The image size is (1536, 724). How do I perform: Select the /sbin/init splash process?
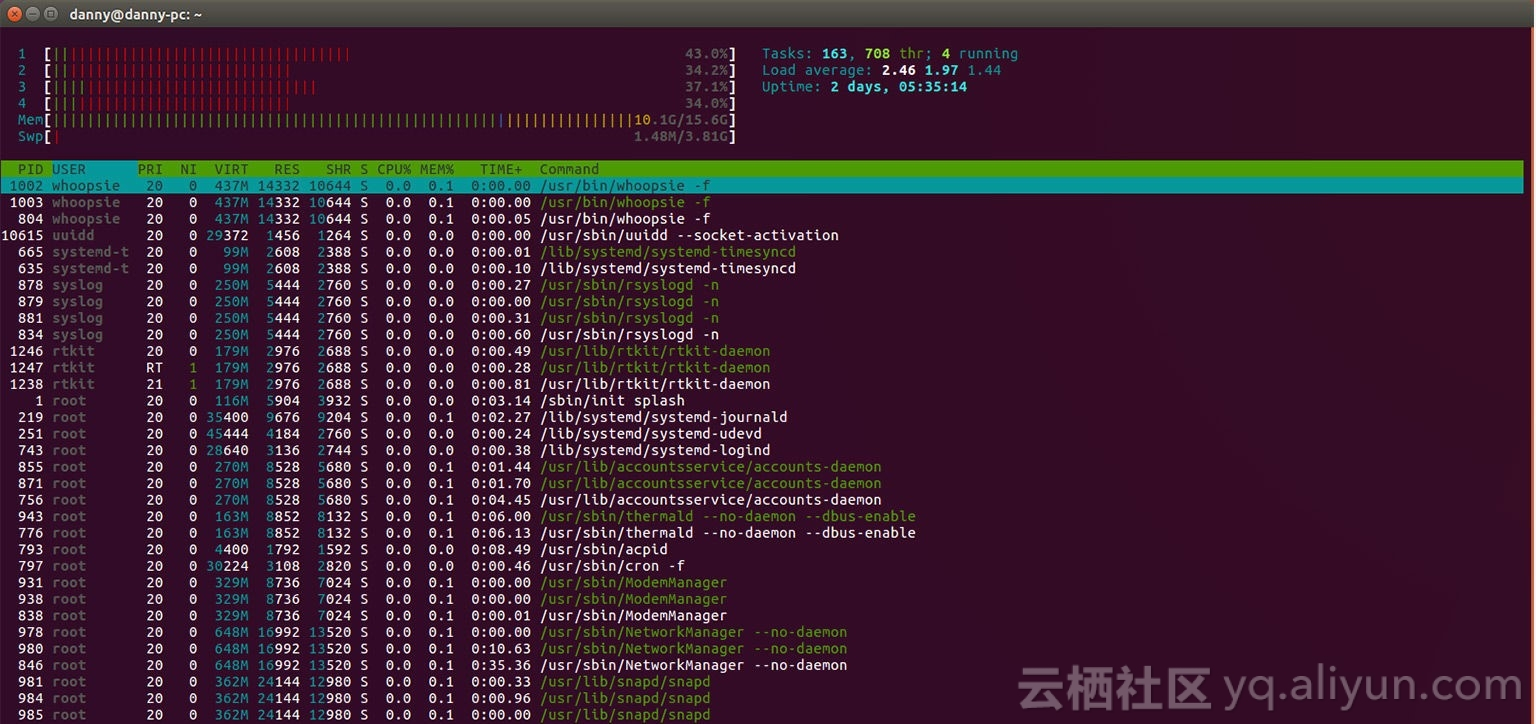click(x=762, y=400)
